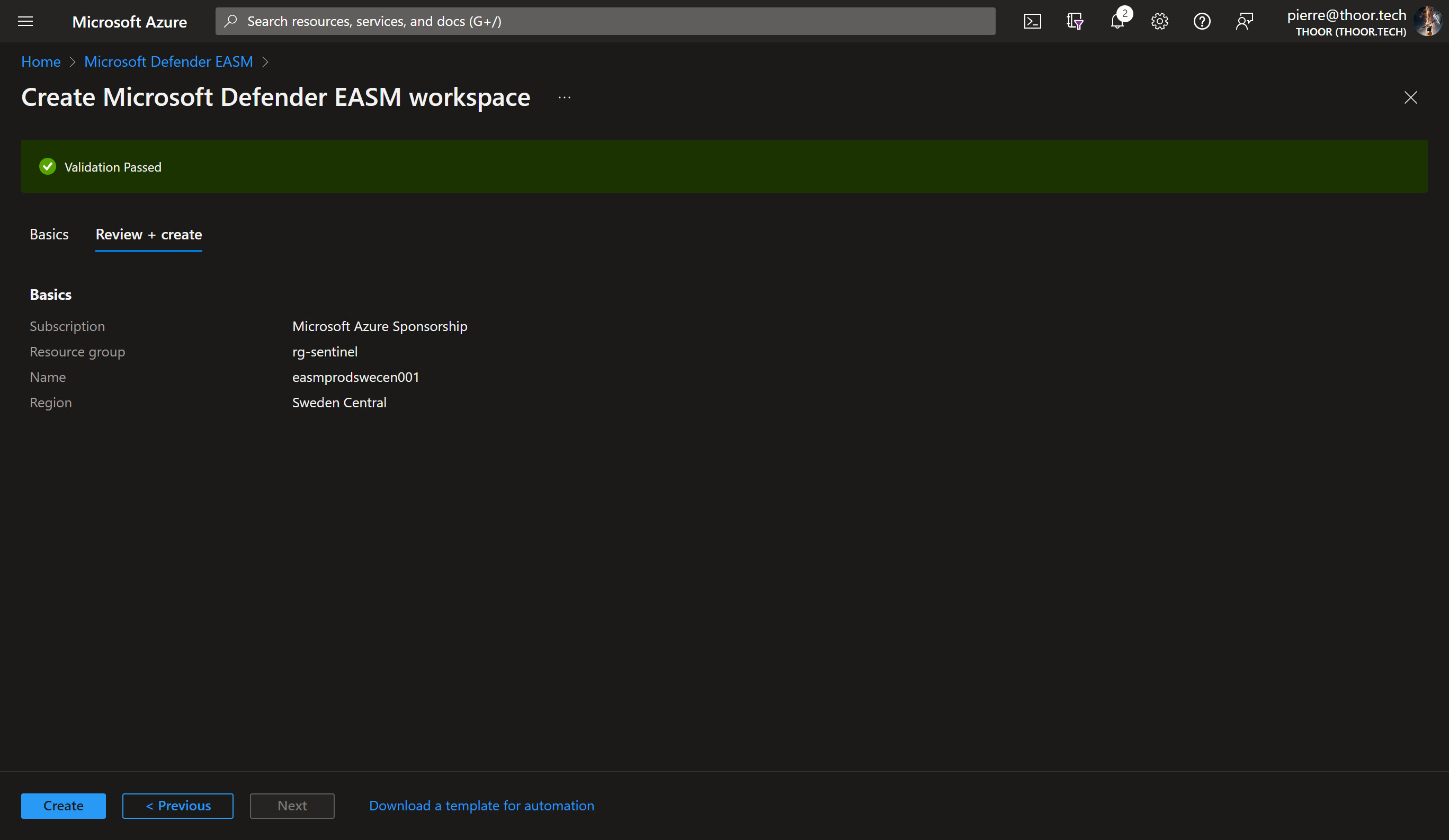Click the disabled Next button
Viewport: 1449px width, 840px height.
pyautogui.click(x=292, y=806)
